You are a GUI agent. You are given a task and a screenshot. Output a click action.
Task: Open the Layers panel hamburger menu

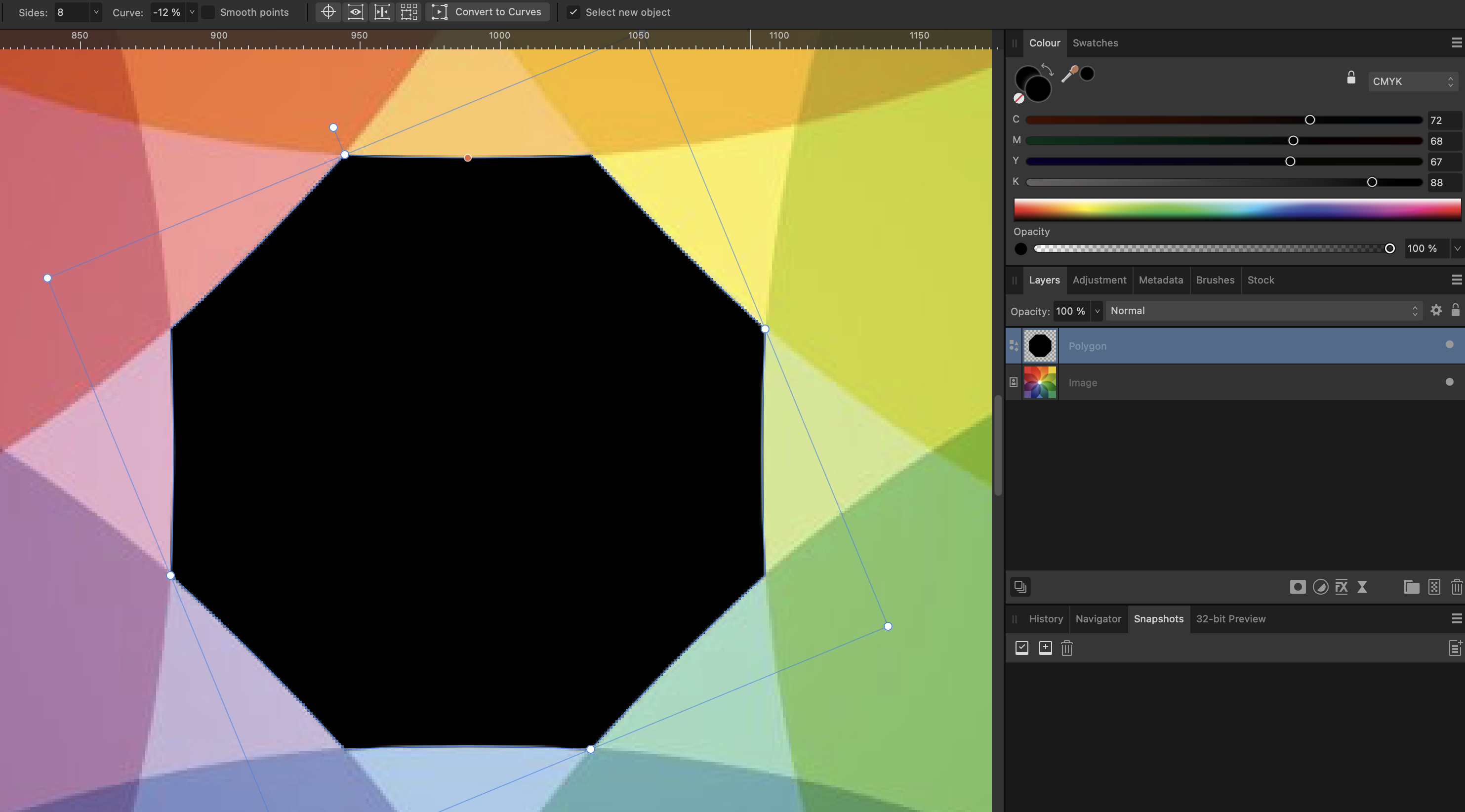pyautogui.click(x=1457, y=280)
